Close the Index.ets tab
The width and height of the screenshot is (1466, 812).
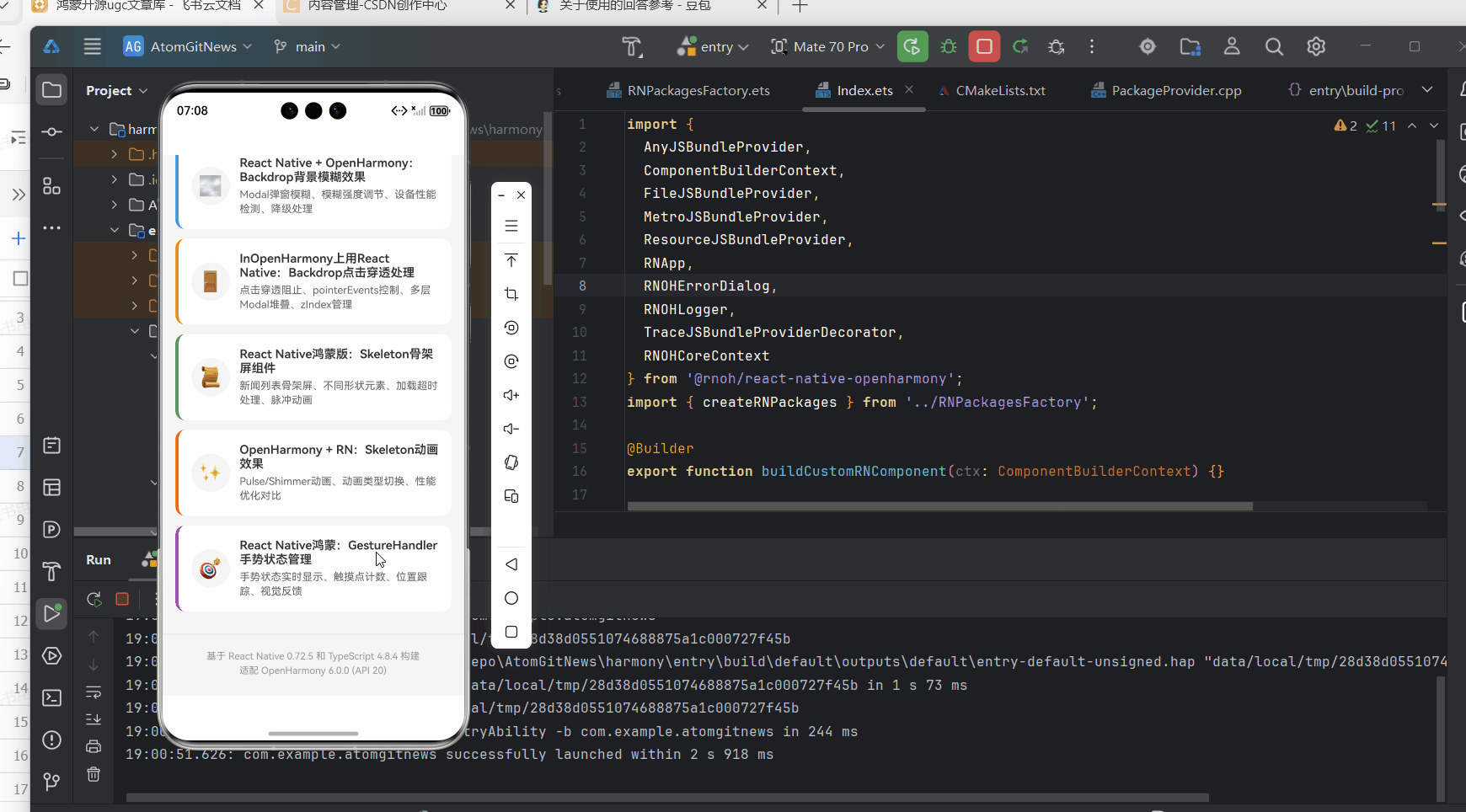(x=909, y=89)
